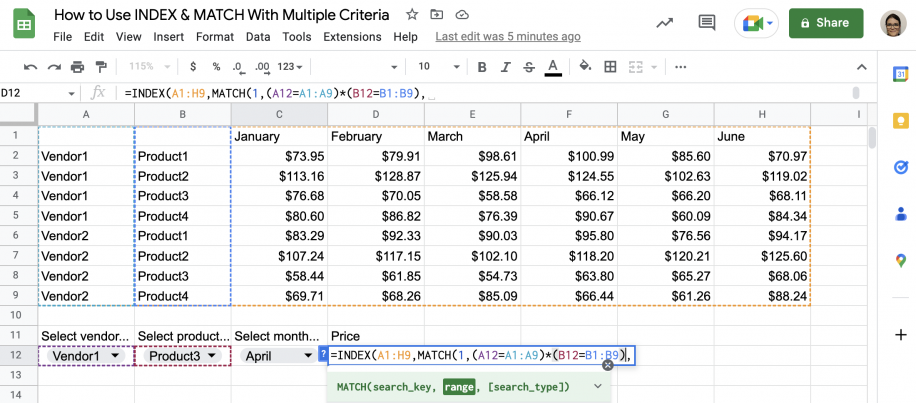The width and height of the screenshot is (916, 403).
Task: Open the merge cells dropdown arrow
Action: coord(653,67)
